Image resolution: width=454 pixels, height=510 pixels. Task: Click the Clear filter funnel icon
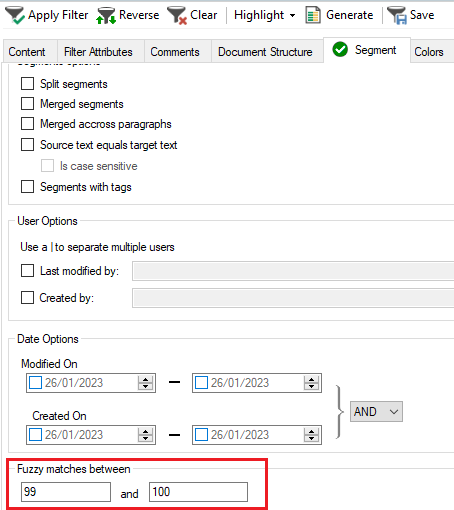pos(177,15)
